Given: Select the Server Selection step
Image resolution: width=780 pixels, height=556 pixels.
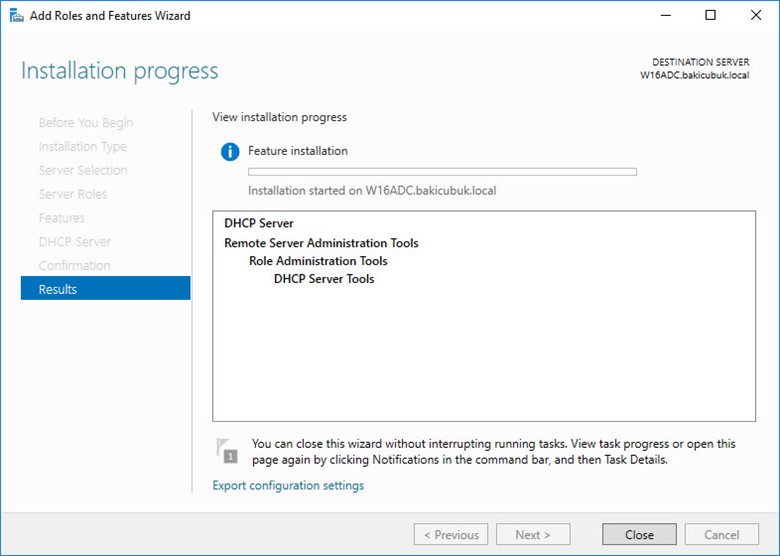Looking at the screenshot, I should pos(83,170).
